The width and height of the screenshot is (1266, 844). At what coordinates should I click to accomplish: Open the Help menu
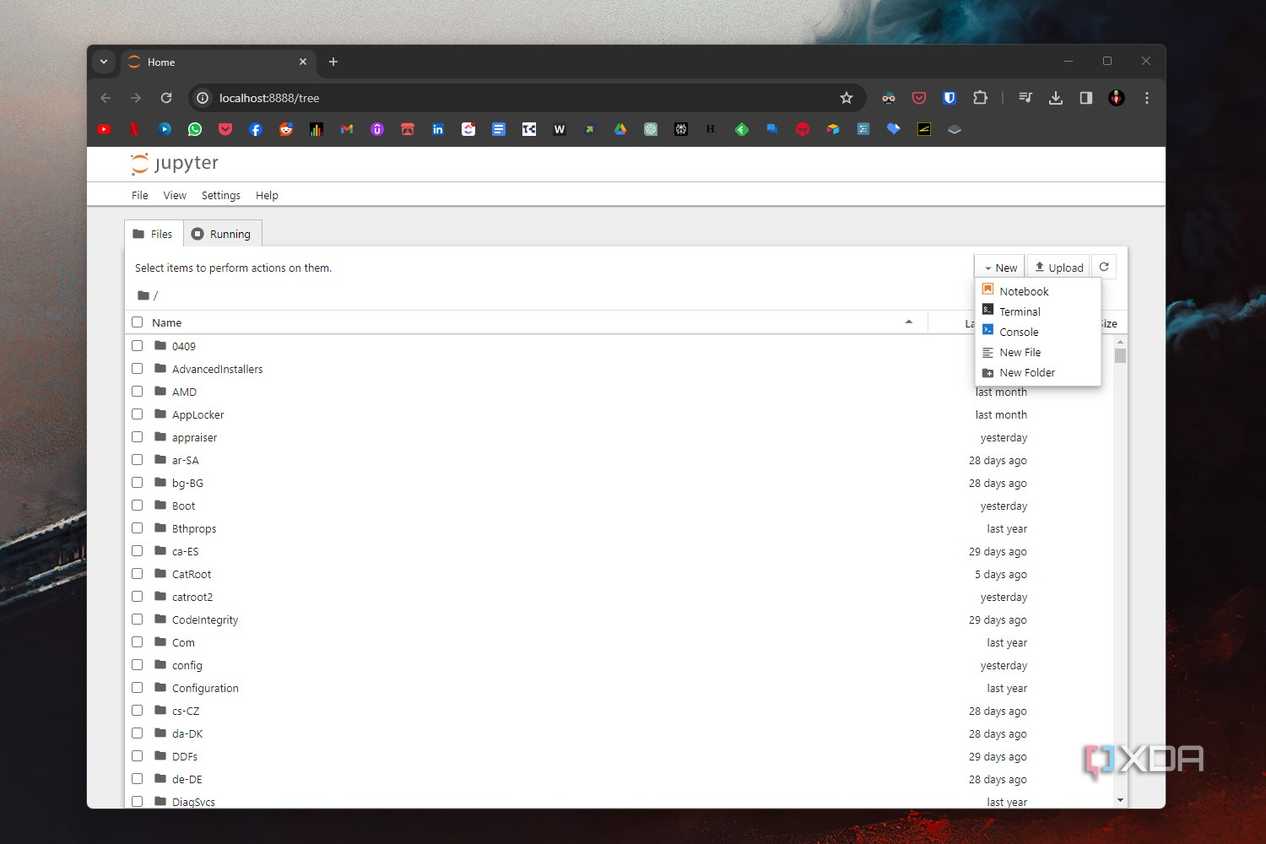[267, 195]
